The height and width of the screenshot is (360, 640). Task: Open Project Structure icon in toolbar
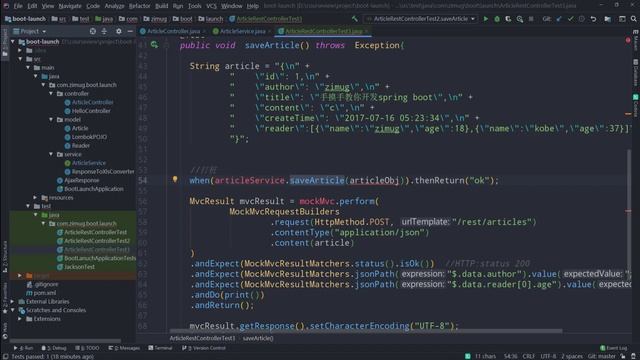pos(608,19)
